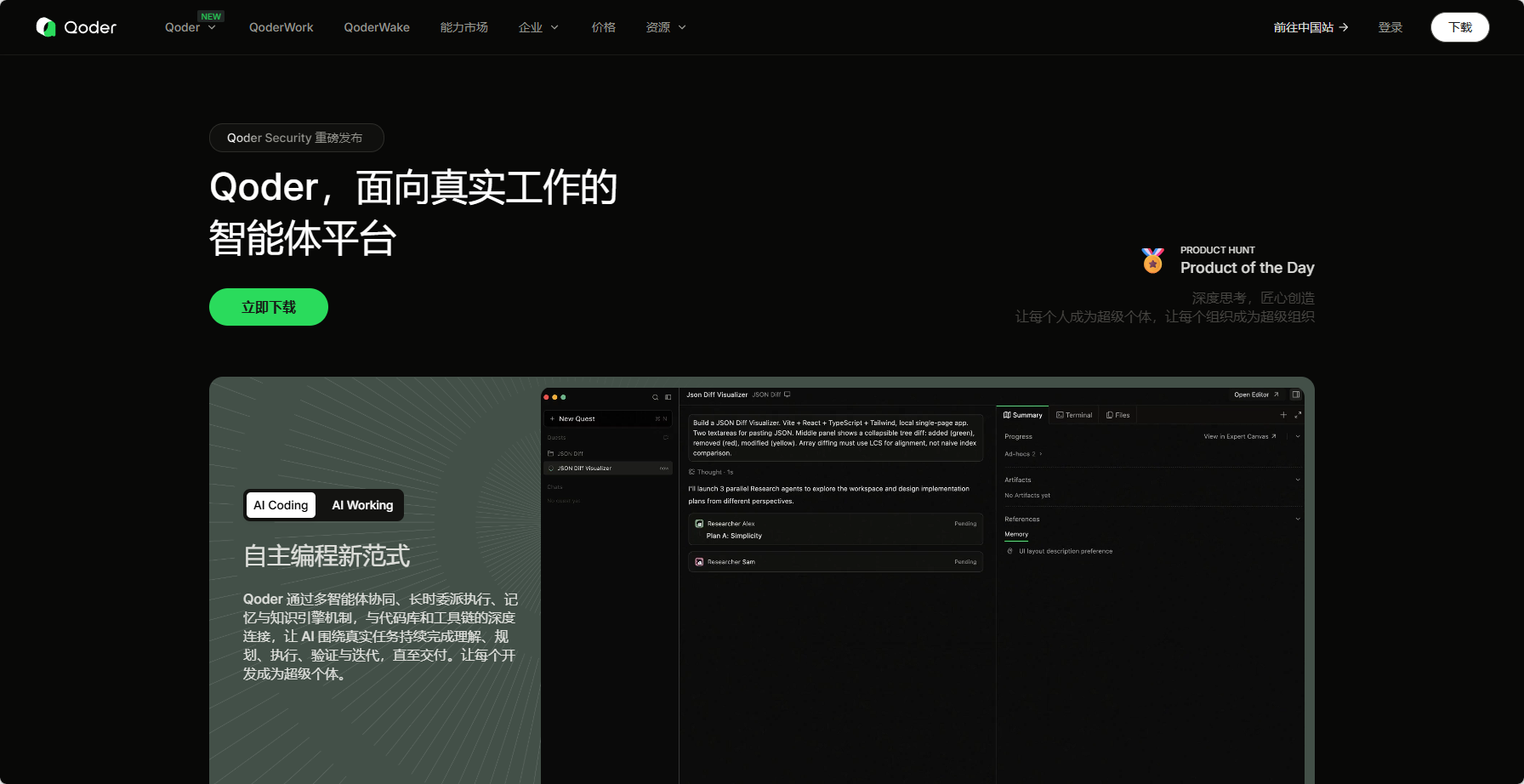This screenshot has height=784, width=1524.
Task: Open the Product of the Day badge text
Action: tap(1247, 268)
